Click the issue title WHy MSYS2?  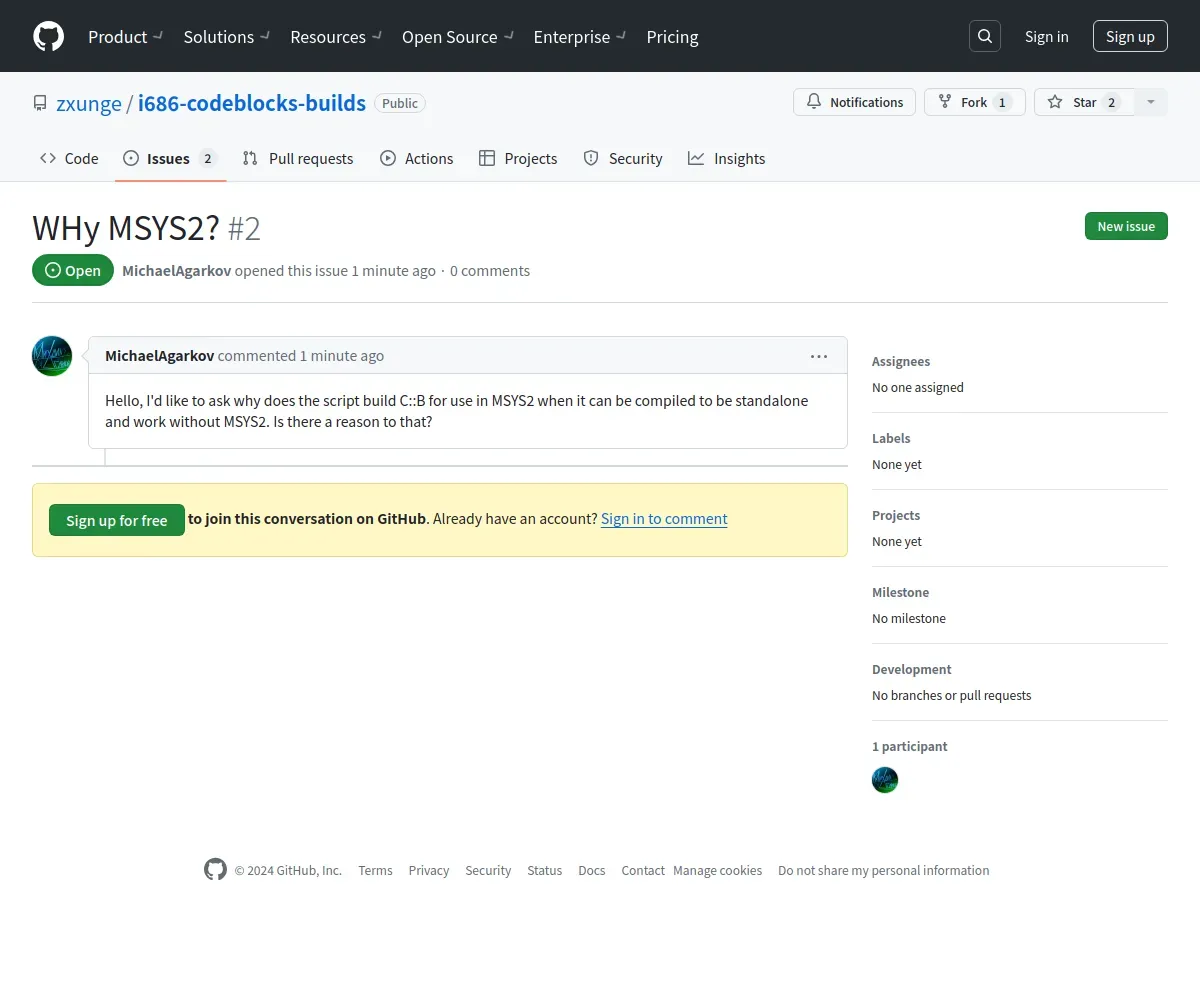click(126, 228)
